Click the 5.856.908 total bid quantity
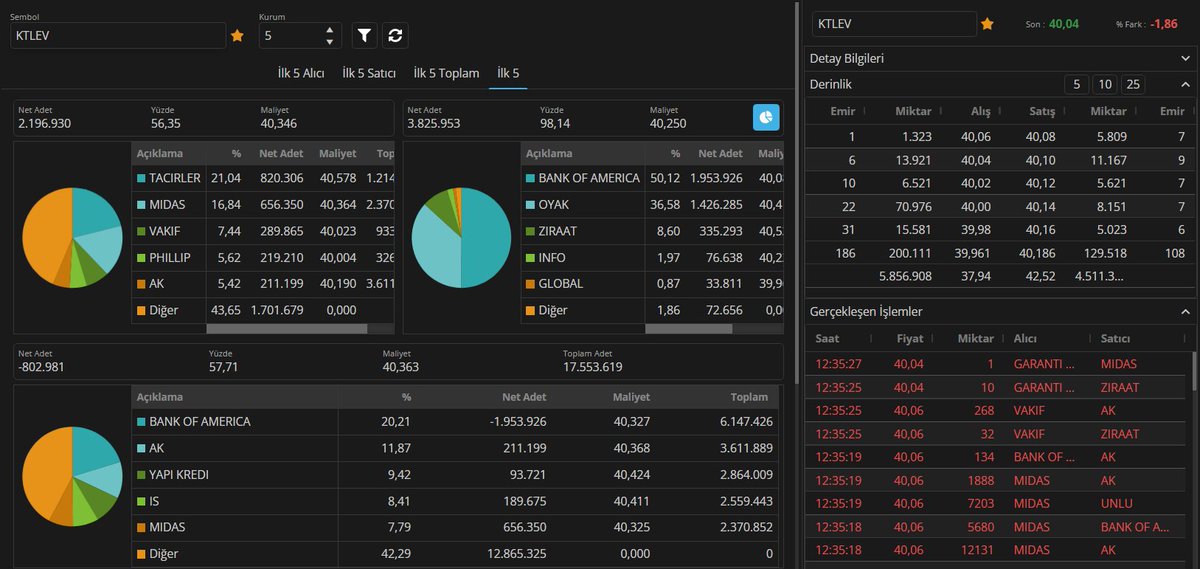This screenshot has height=569, width=1200. (x=905, y=275)
